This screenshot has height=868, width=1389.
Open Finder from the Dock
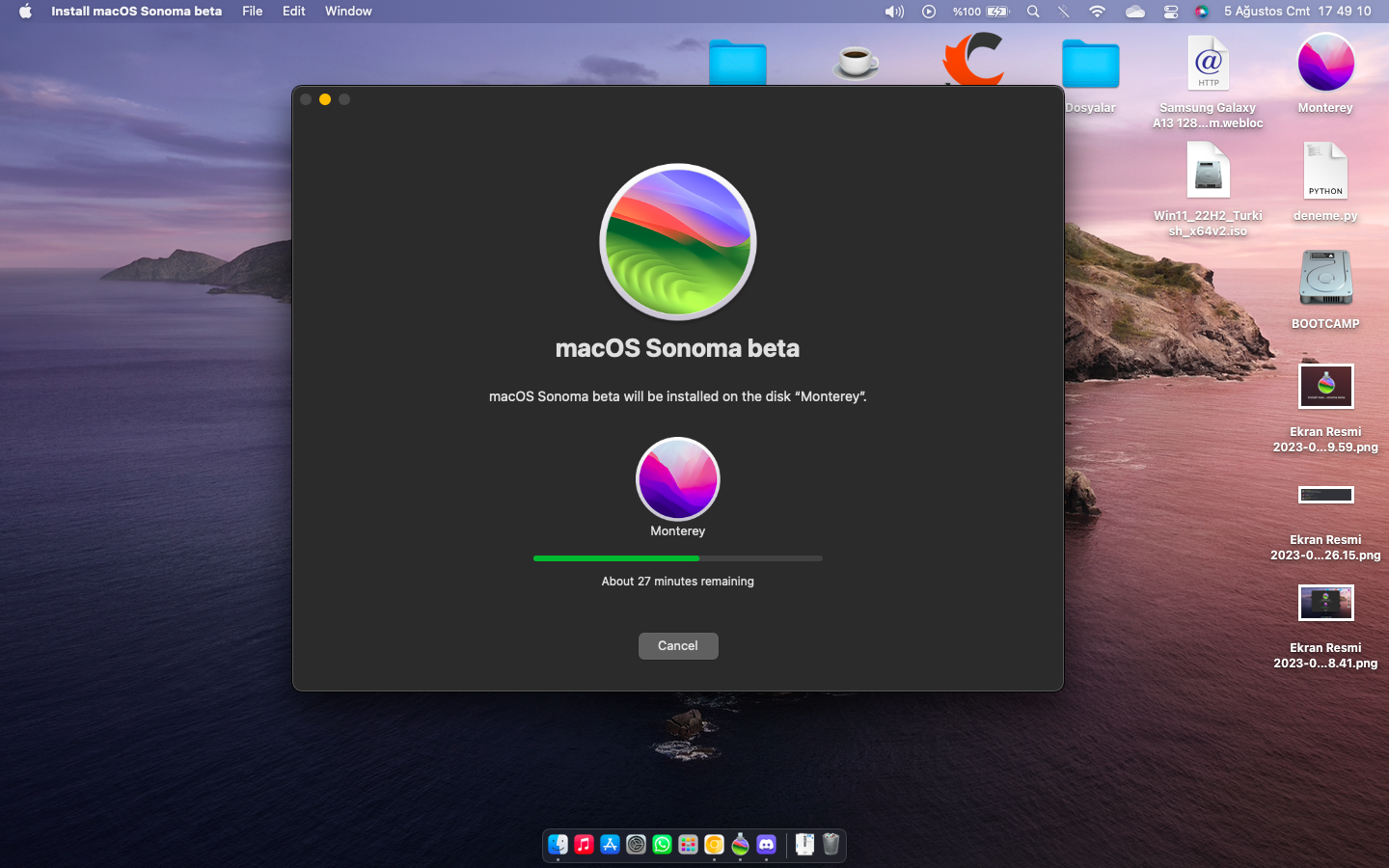pyautogui.click(x=558, y=845)
